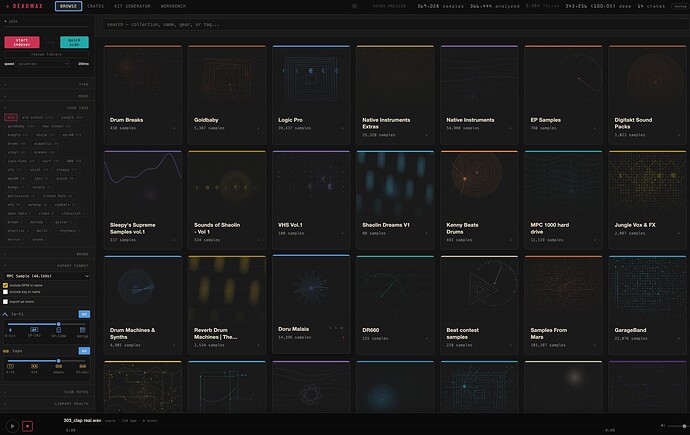The image size is (690, 435).
Task: Select the Studer tape preset icon
Action: 82,366
